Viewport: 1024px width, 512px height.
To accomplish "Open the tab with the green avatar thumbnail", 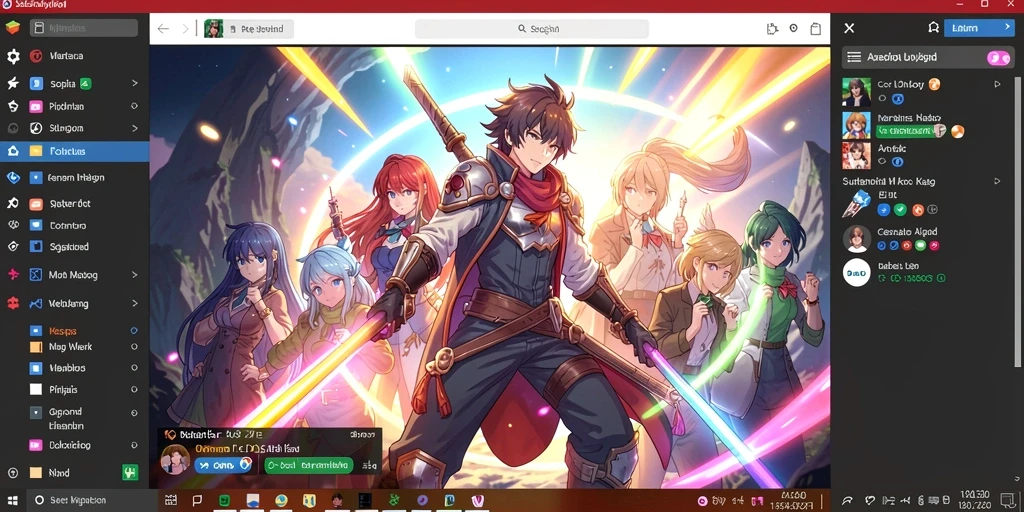I will point(249,29).
